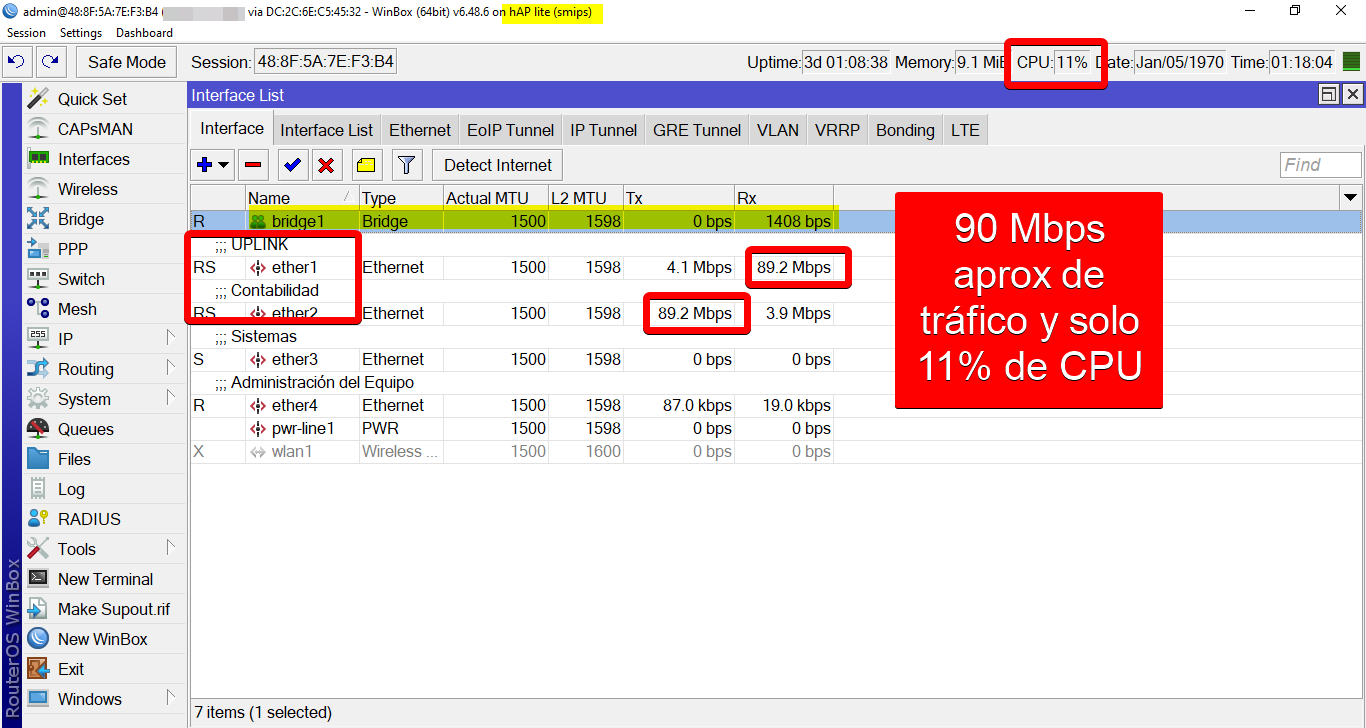Click the Find search field
The height and width of the screenshot is (728, 1366).
click(1320, 165)
